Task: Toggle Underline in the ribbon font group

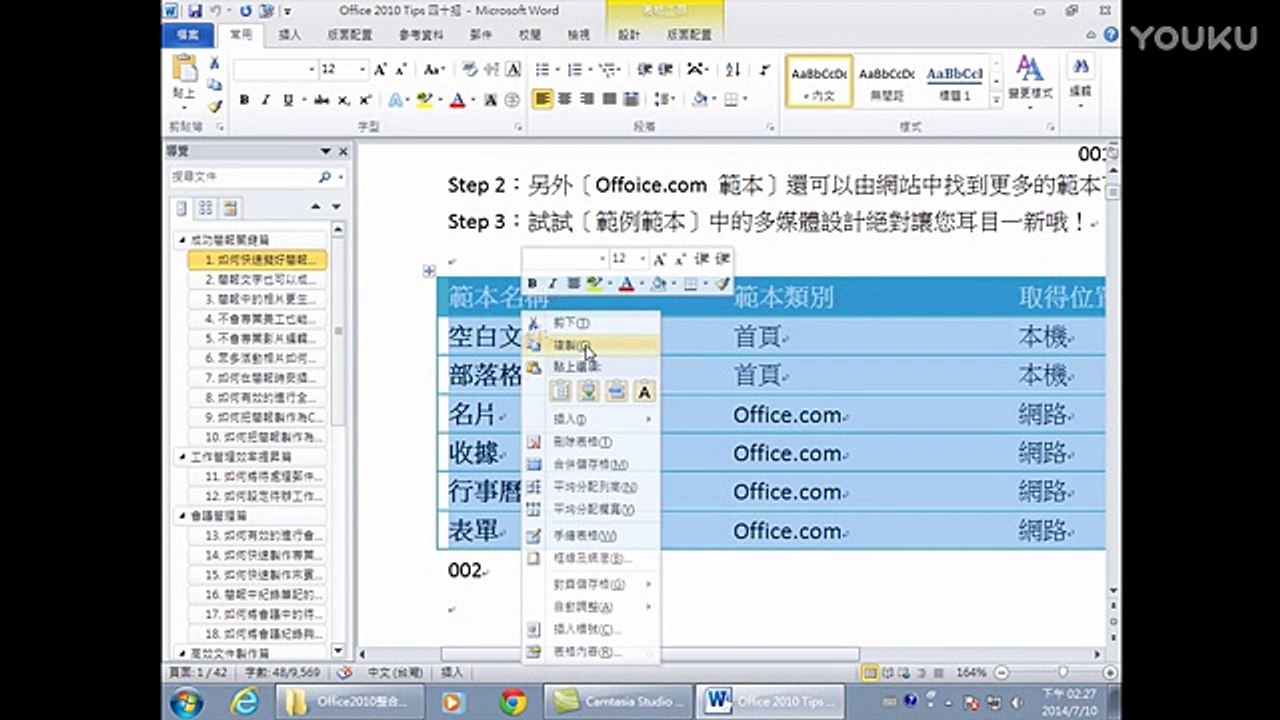Action: (x=288, y=100)
